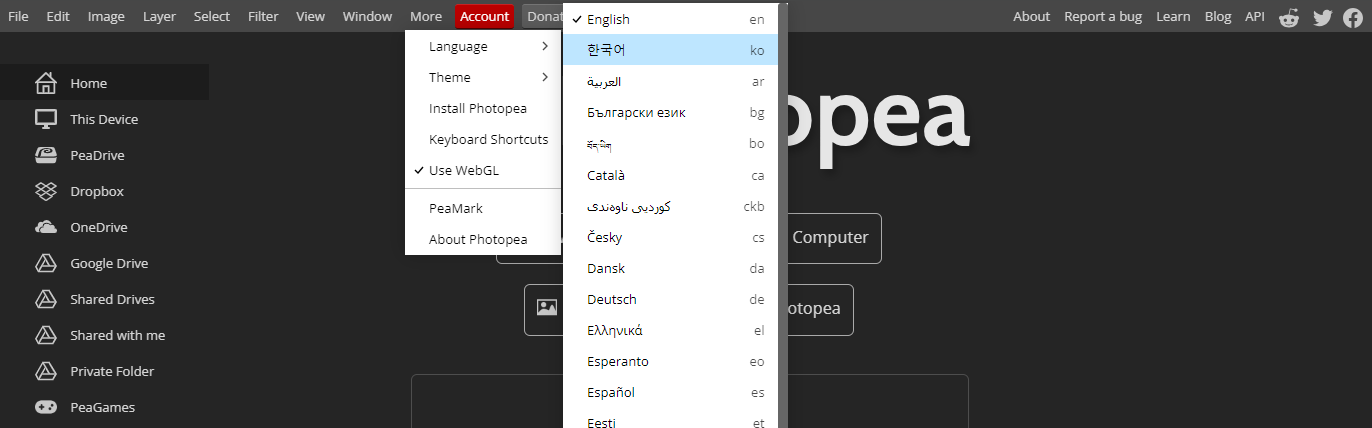The height and width of the screenshot is (428, 1372).
Task: Open Photopea's Facebook icon
Action: (1352, 16)
